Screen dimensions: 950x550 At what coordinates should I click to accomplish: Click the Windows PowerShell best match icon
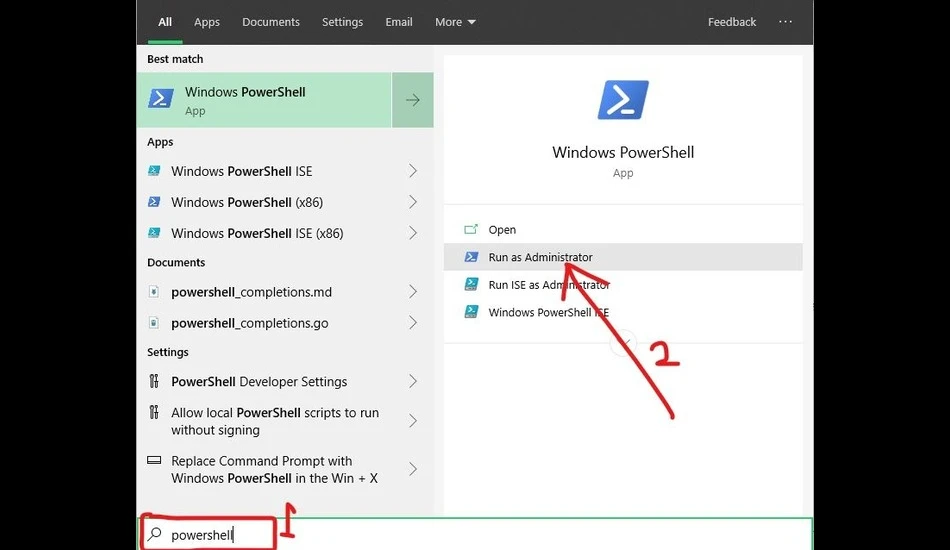pyautogui.click(x=161, y=98)
